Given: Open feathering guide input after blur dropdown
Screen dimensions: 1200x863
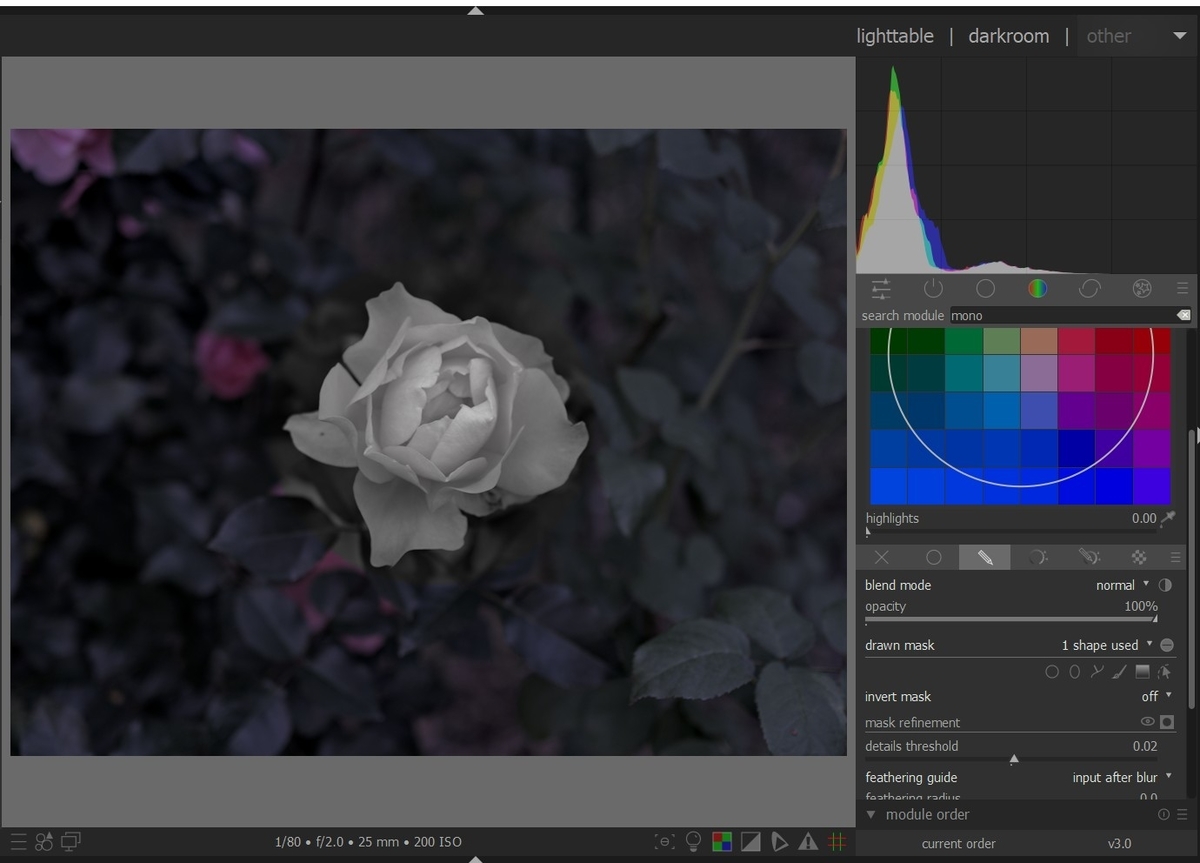Looking at the screenshot, I should (1122, 777).
